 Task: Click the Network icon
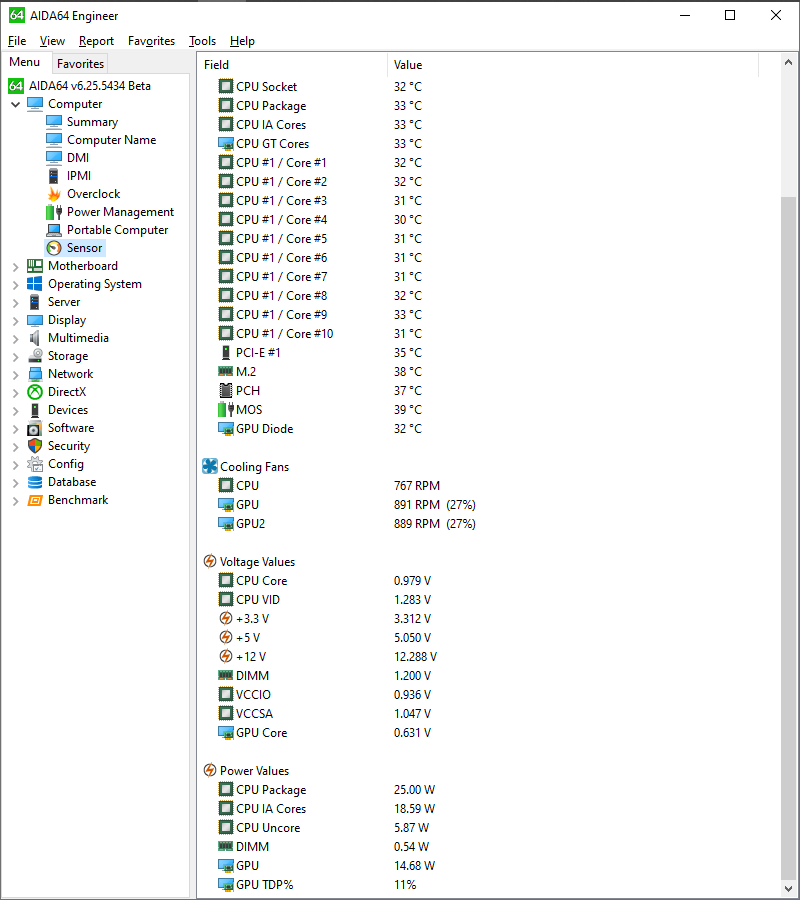click(x=35, y=374)
